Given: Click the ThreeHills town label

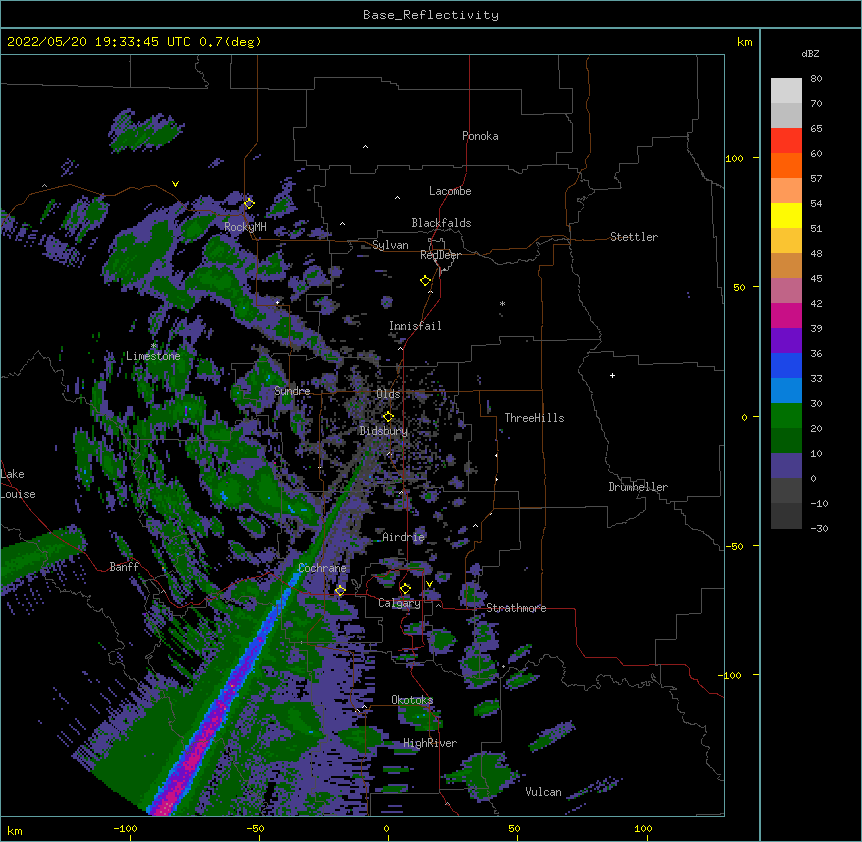Looking at the screenshot, I should (x=534, y=418).
